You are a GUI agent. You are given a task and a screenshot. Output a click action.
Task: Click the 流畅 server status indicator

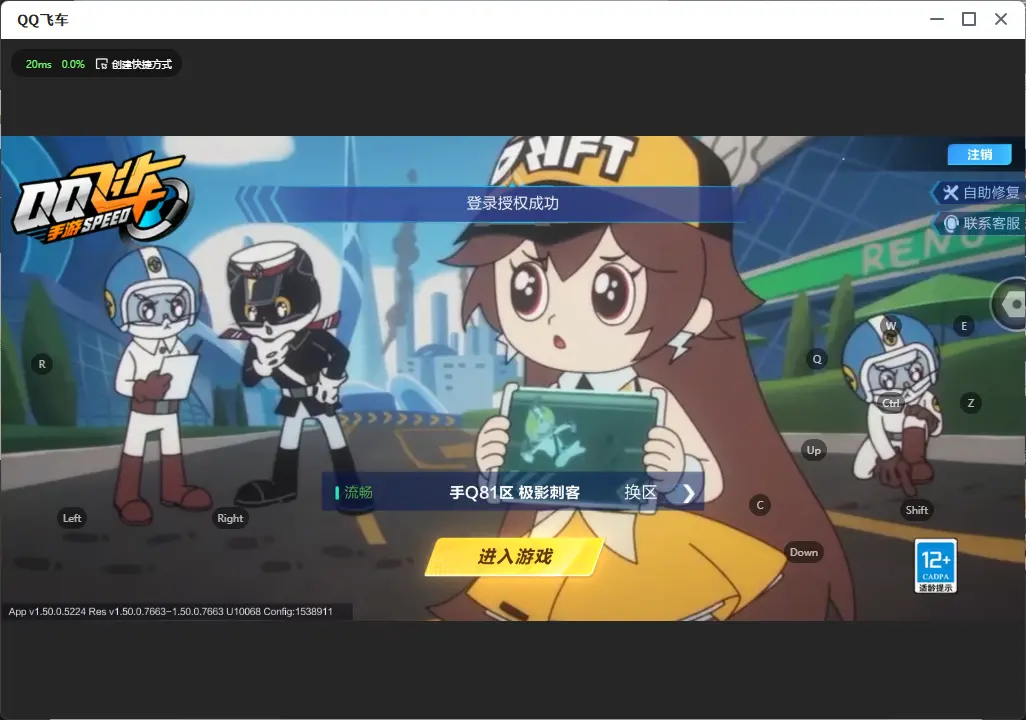click(354, 492)
